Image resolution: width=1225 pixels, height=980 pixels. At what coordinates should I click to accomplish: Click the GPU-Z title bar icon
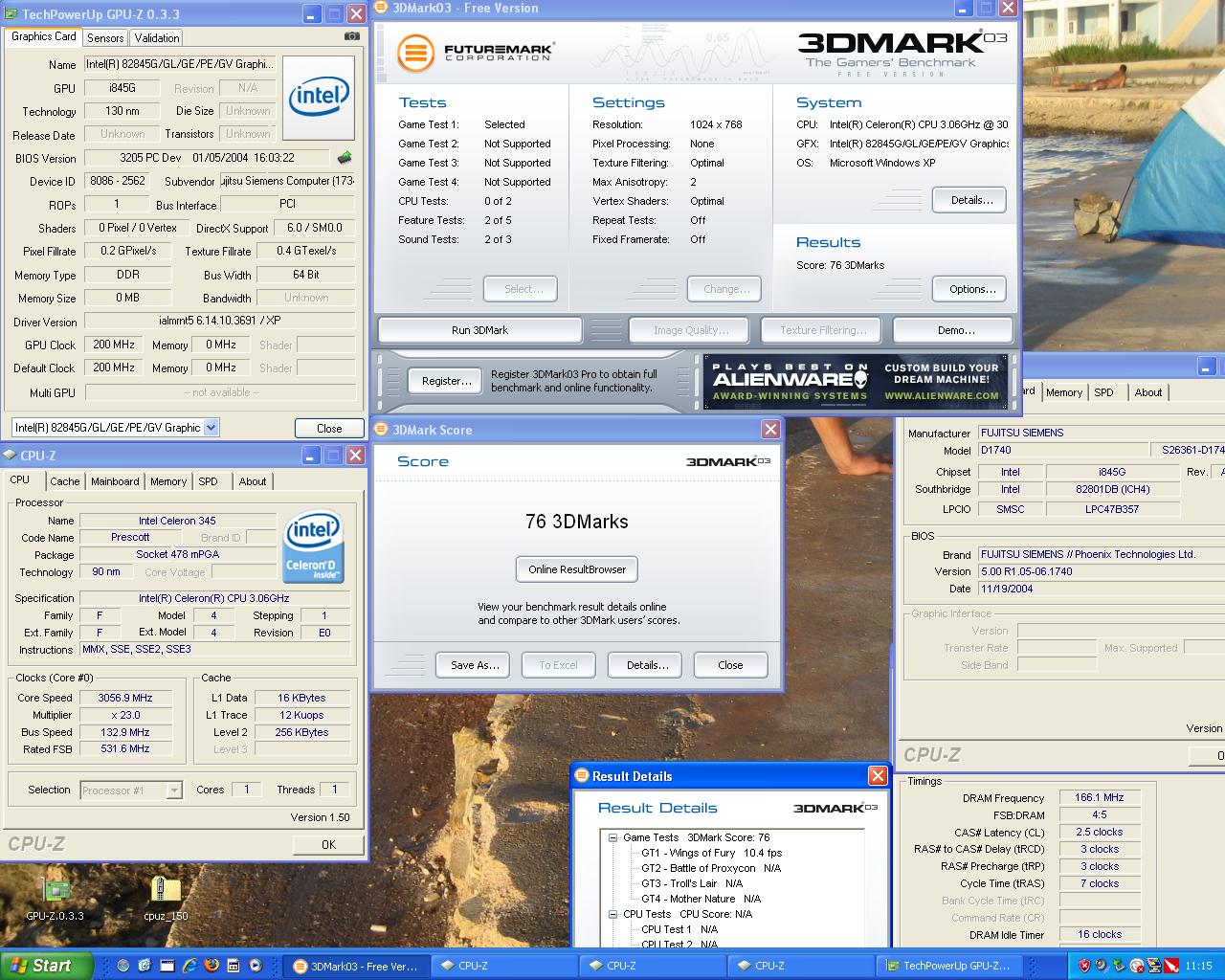[11, 14]
